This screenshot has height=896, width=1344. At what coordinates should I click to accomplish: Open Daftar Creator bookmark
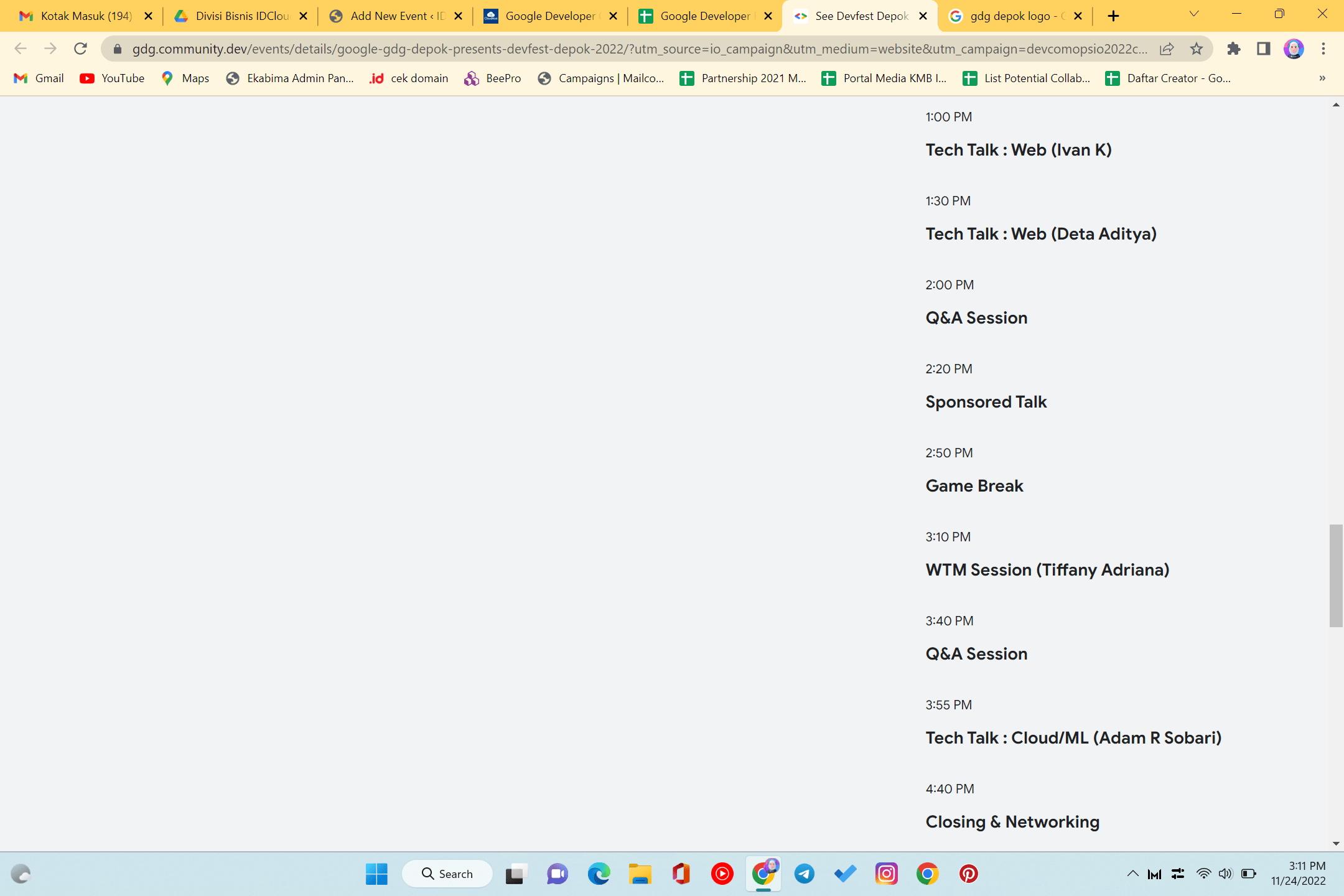tap(1169, 78)
